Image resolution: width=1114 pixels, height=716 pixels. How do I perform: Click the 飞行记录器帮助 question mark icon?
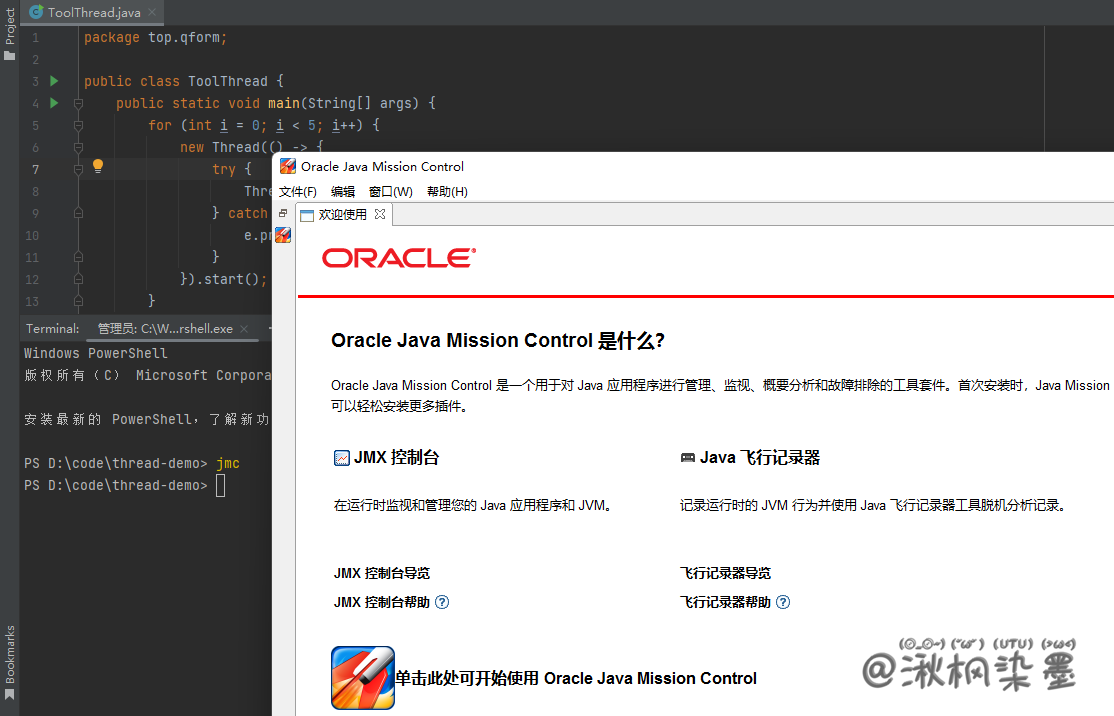(783, 602)
